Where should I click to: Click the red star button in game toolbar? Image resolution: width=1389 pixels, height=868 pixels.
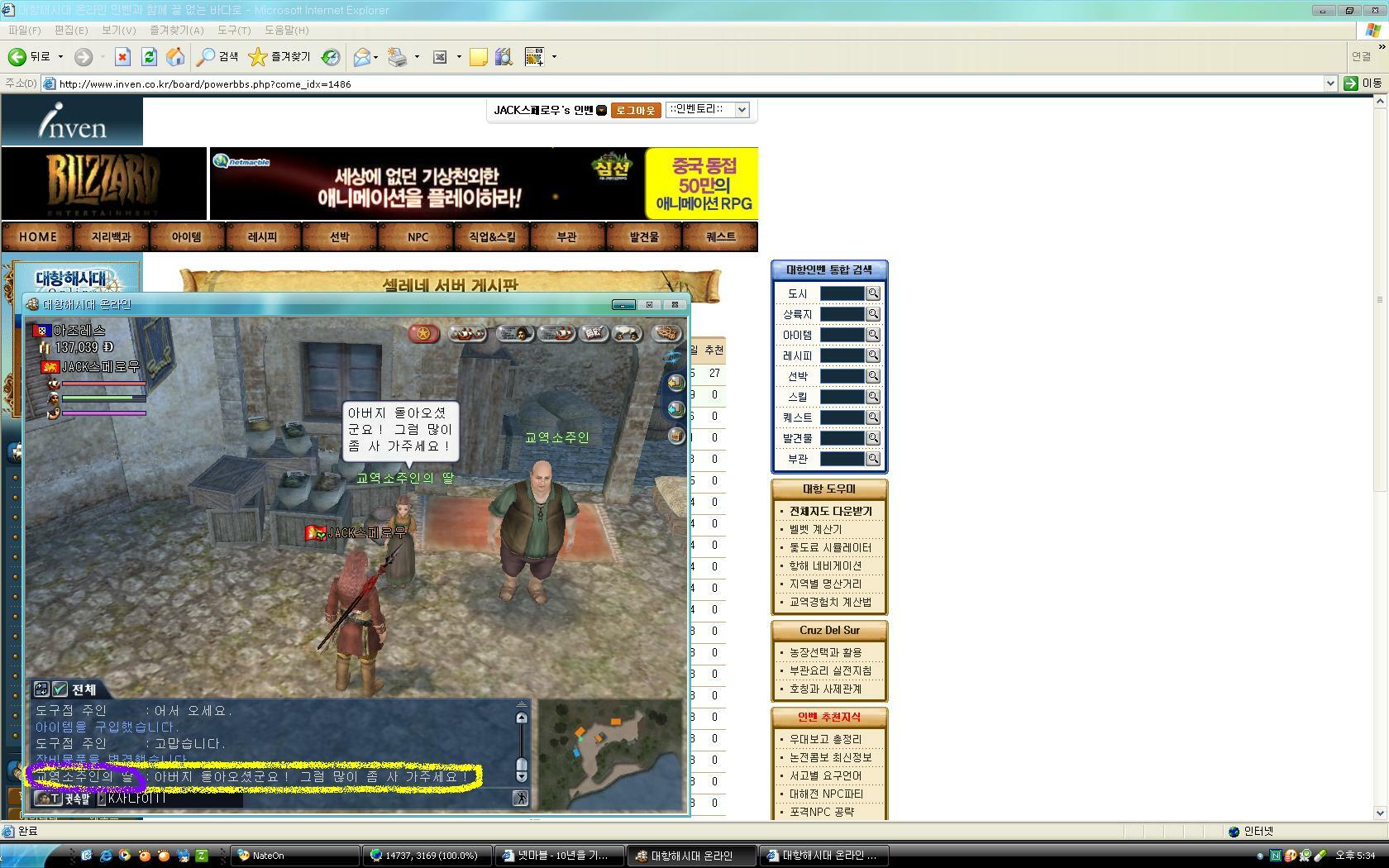(x=423, y=333)
